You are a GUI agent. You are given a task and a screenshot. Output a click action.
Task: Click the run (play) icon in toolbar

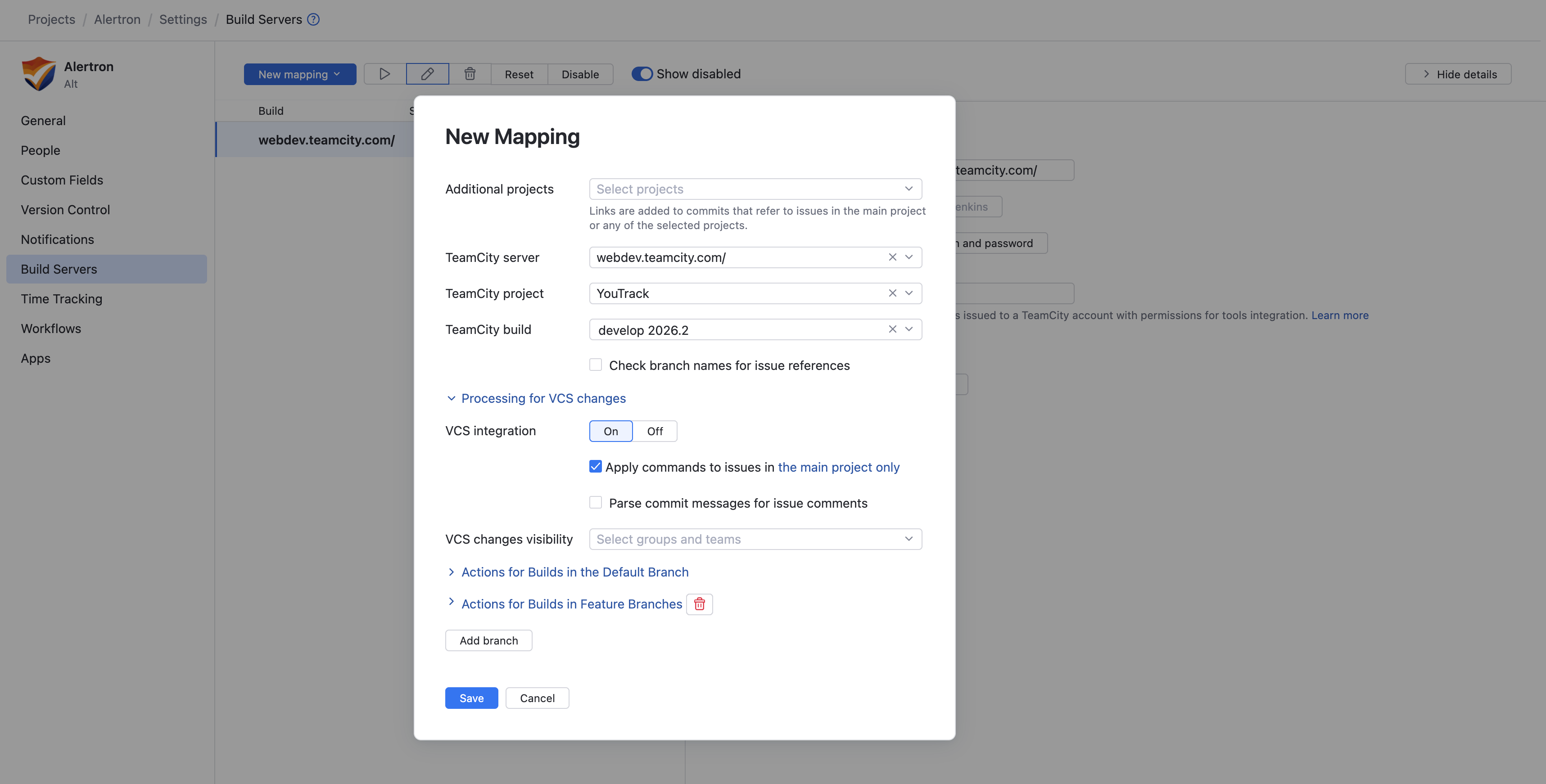pyautogui.click(x=385, y=74)
